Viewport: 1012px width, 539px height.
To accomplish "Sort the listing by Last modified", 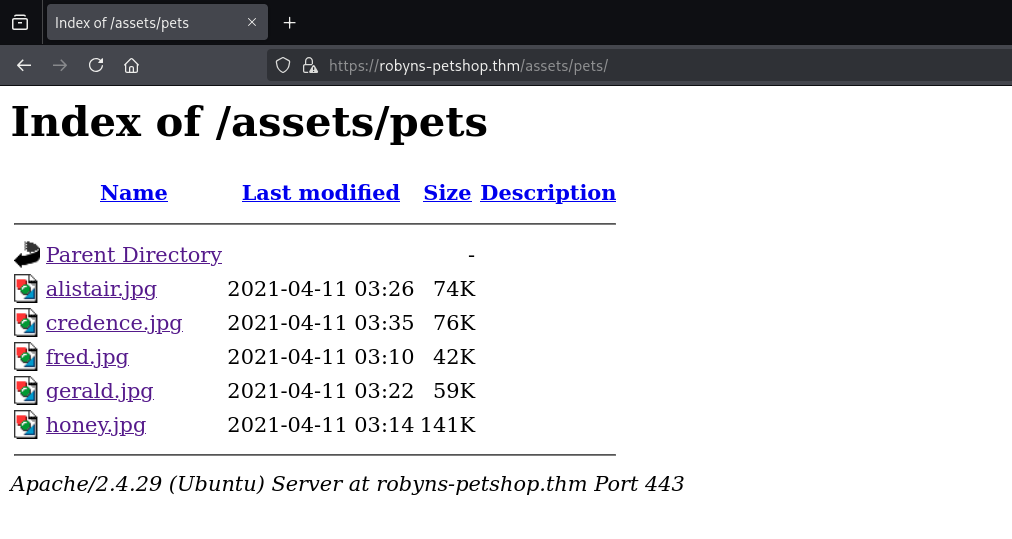I will point(320,193).
